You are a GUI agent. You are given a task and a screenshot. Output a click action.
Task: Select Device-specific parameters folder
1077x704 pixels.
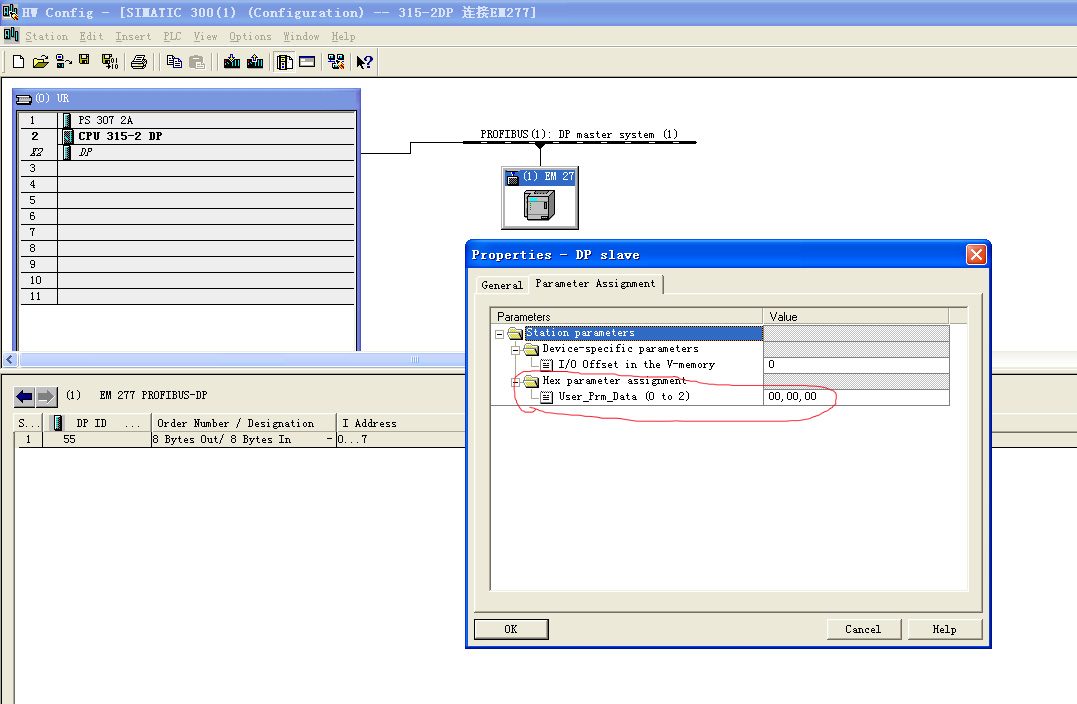620,349
